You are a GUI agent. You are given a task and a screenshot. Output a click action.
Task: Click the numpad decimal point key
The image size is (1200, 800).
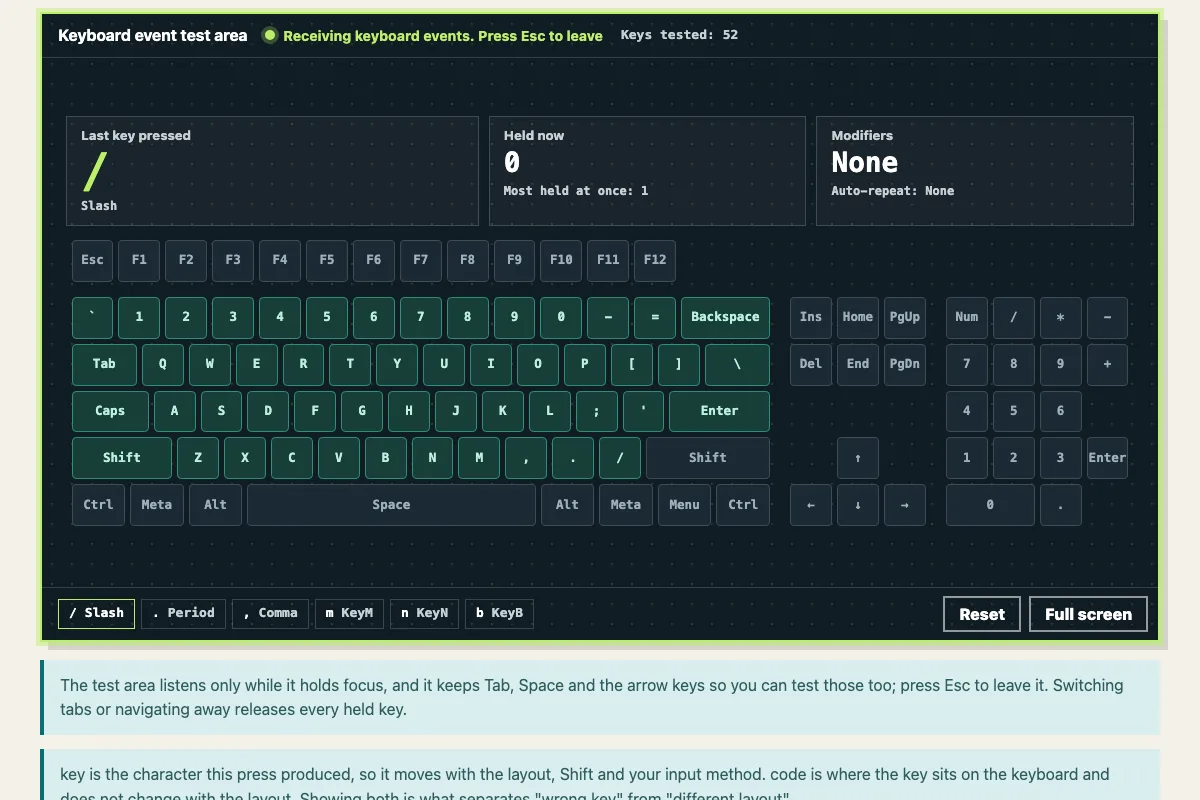(1061, 505)
